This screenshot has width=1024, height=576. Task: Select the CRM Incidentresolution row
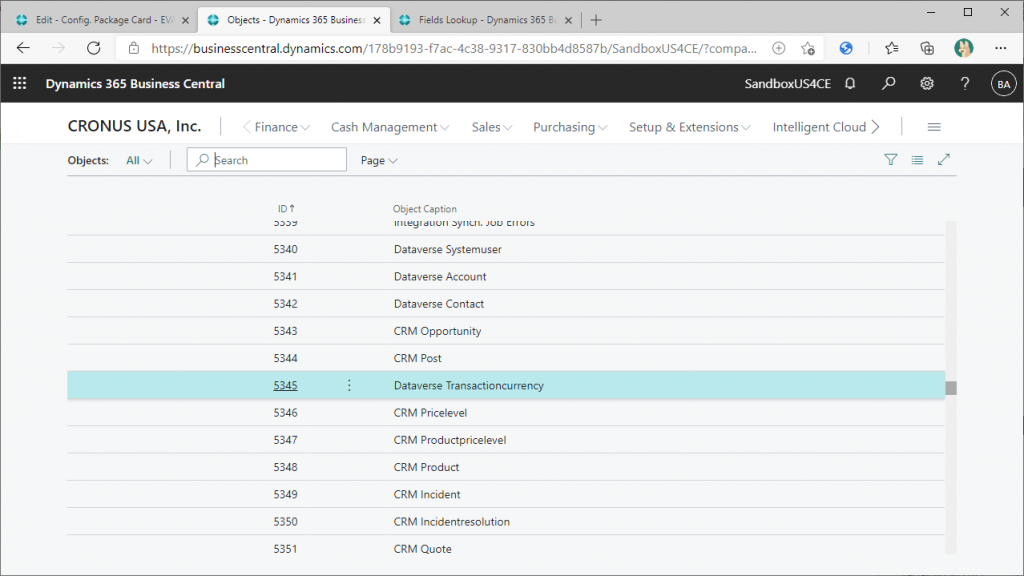[x=506, y=522]
